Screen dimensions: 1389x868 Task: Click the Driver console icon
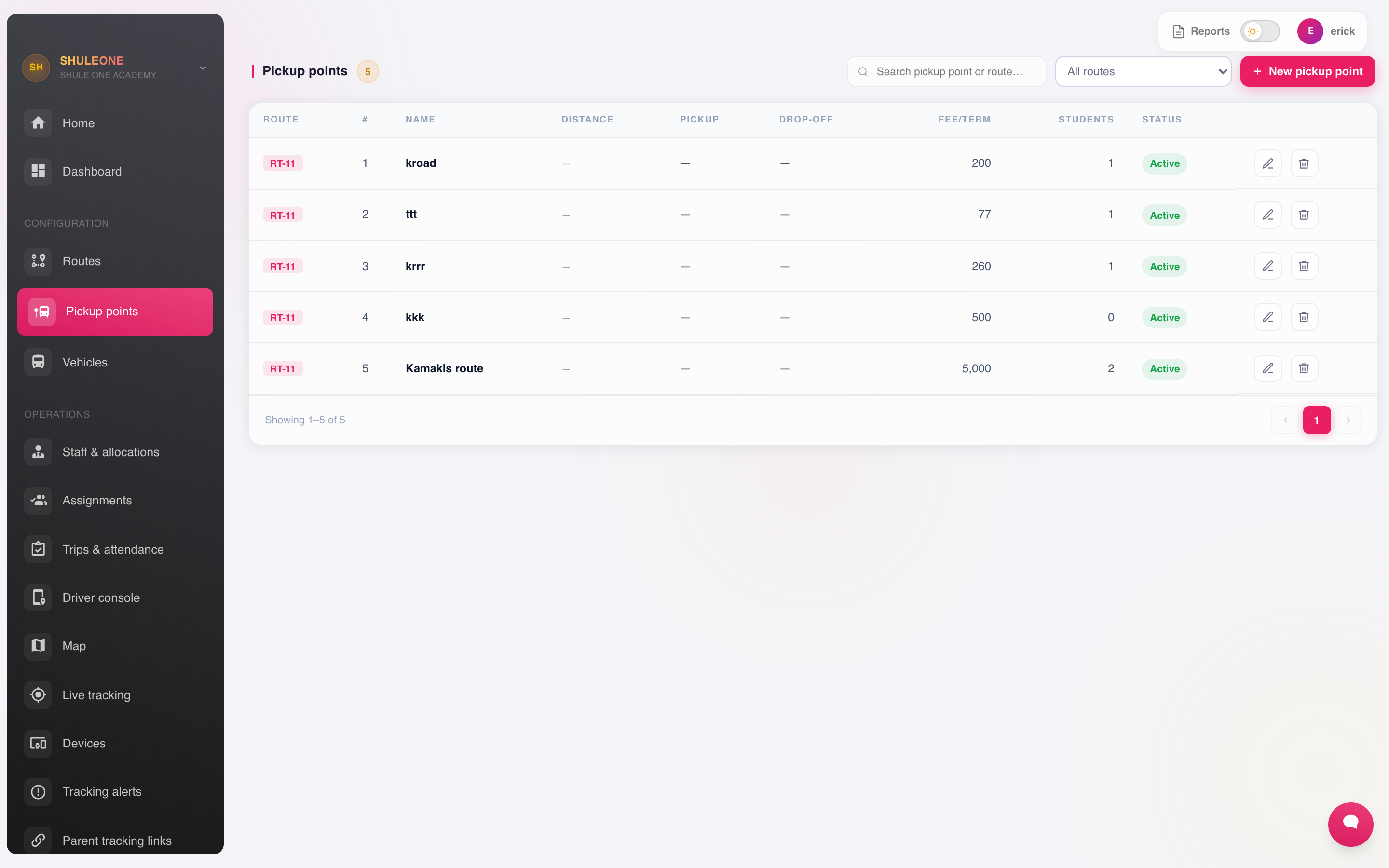(38, 597)
